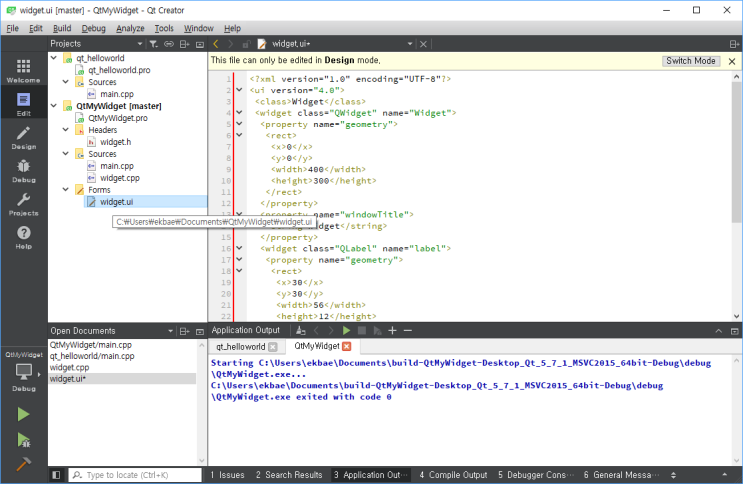Select QtMyWidget.pro file
The height and width of the screenshot is (484, 743).
point(118,118)
